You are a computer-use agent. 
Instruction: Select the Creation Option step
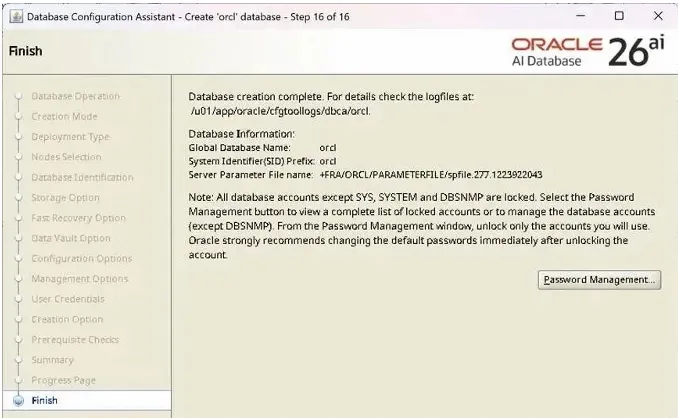(x=67, y=319)
